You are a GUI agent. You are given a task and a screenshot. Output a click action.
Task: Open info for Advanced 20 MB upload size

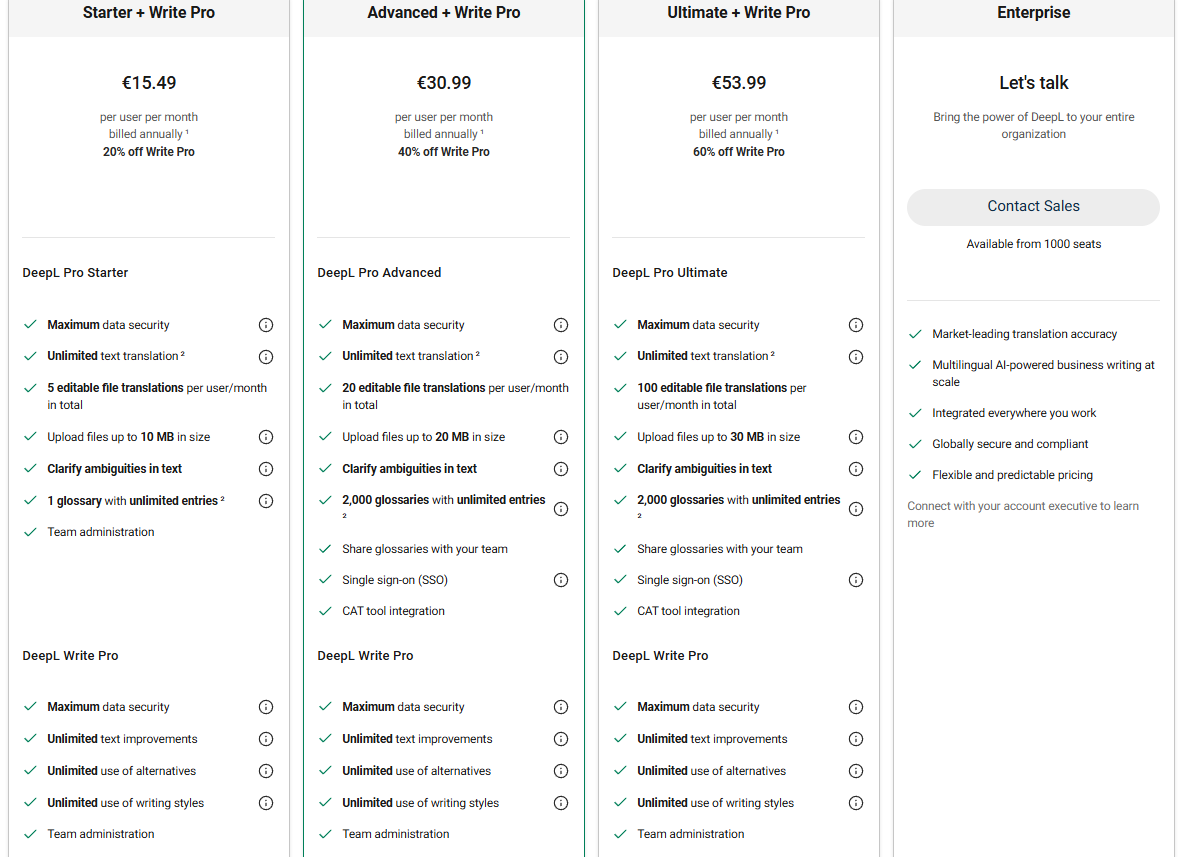tap(560, 437)
